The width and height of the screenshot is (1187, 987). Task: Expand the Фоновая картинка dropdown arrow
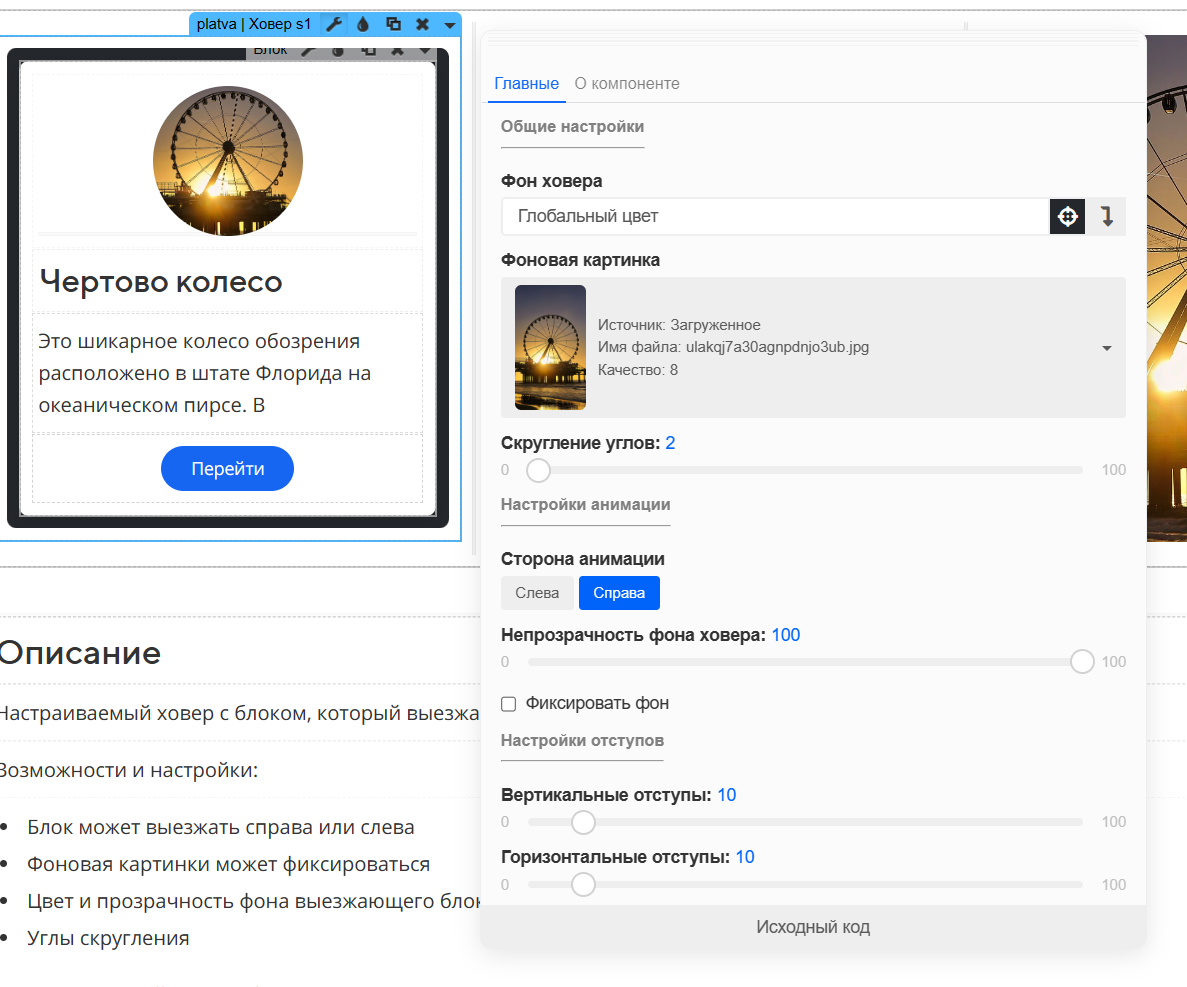(x=1107, y=348)
